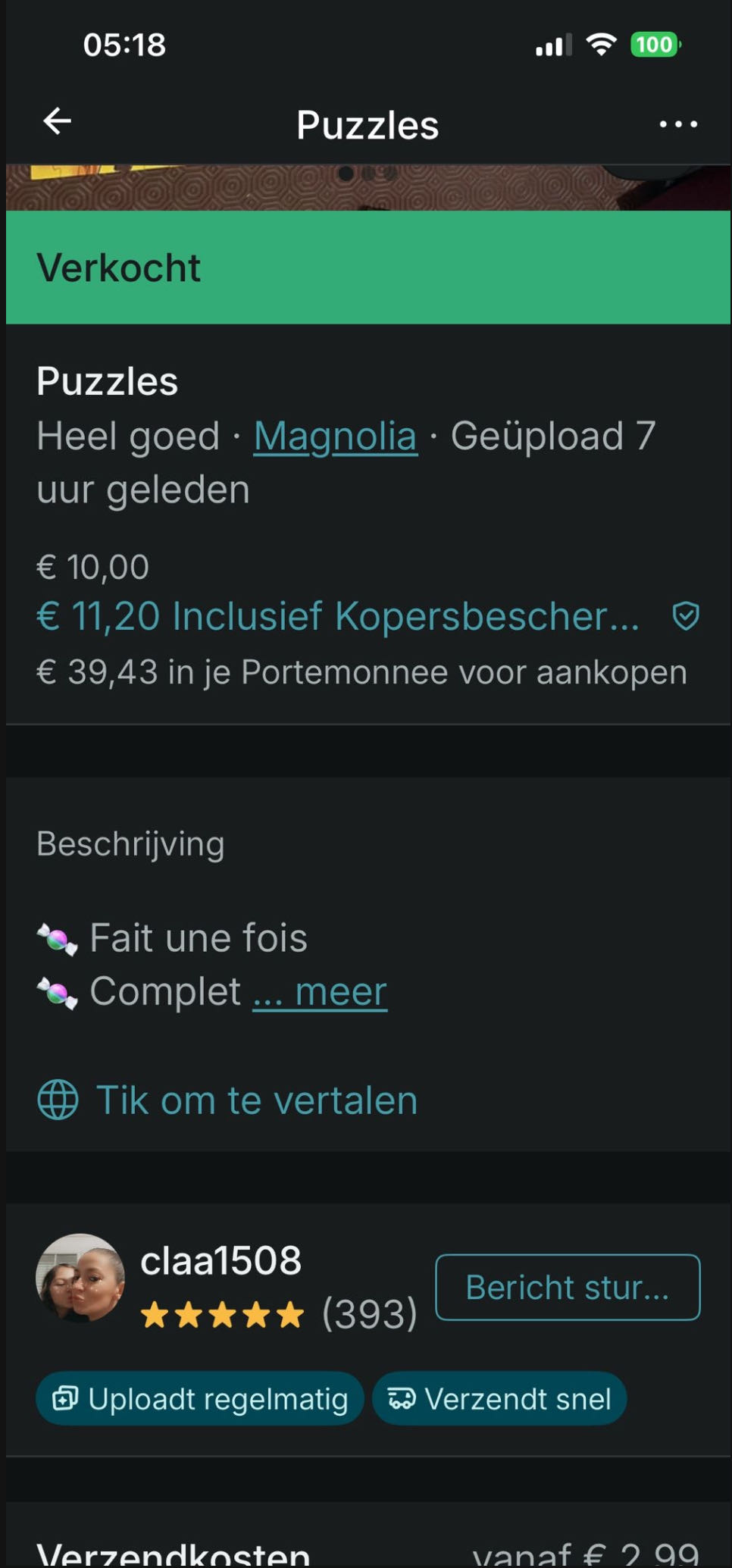Tap the Portemonnee balance line
732x1568 pixels.
(361, 673)
